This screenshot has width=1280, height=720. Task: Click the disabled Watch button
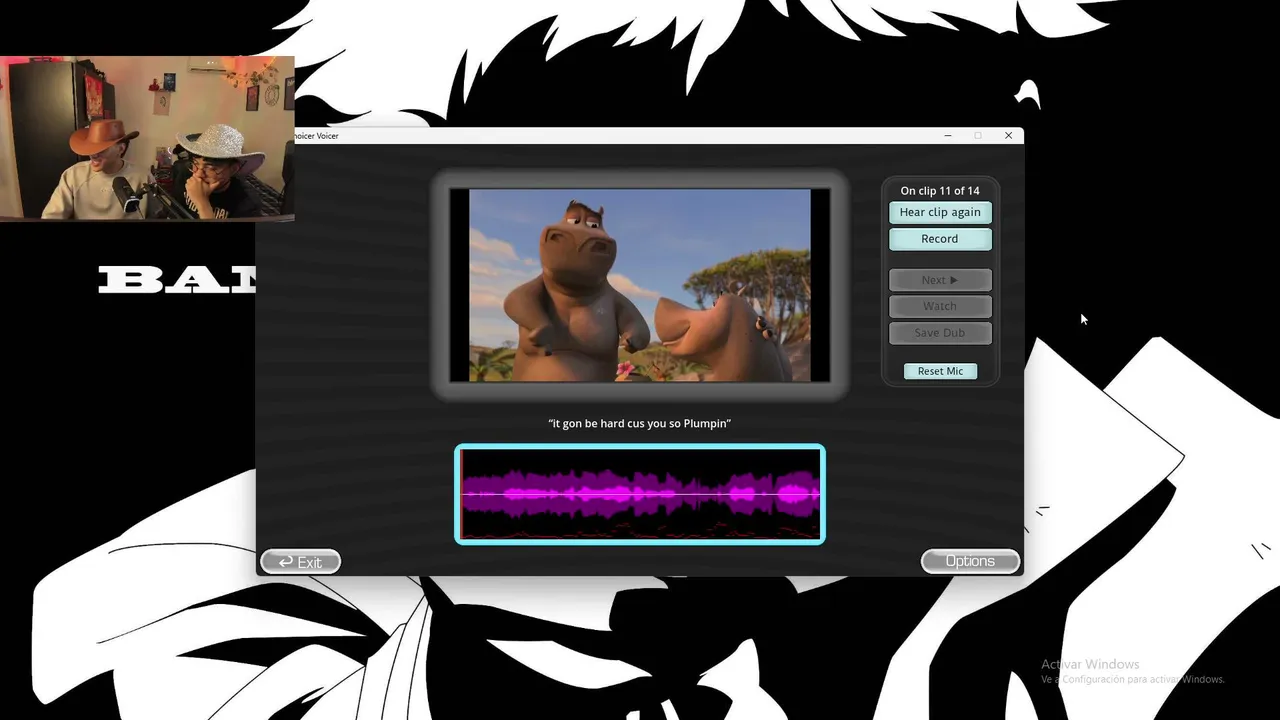[x=940, y=306]
